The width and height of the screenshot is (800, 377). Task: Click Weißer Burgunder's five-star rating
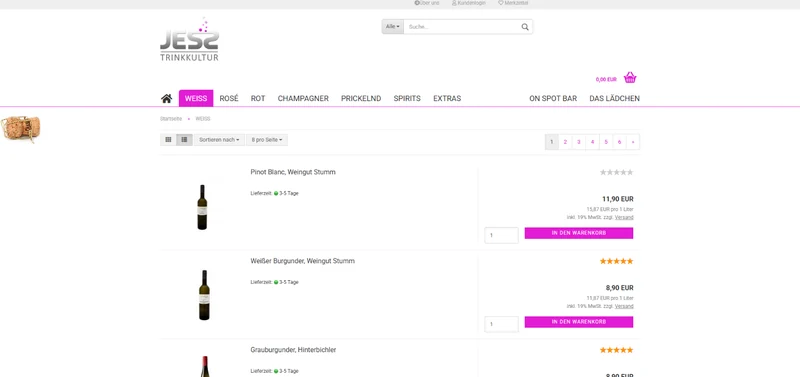point(616,261)
